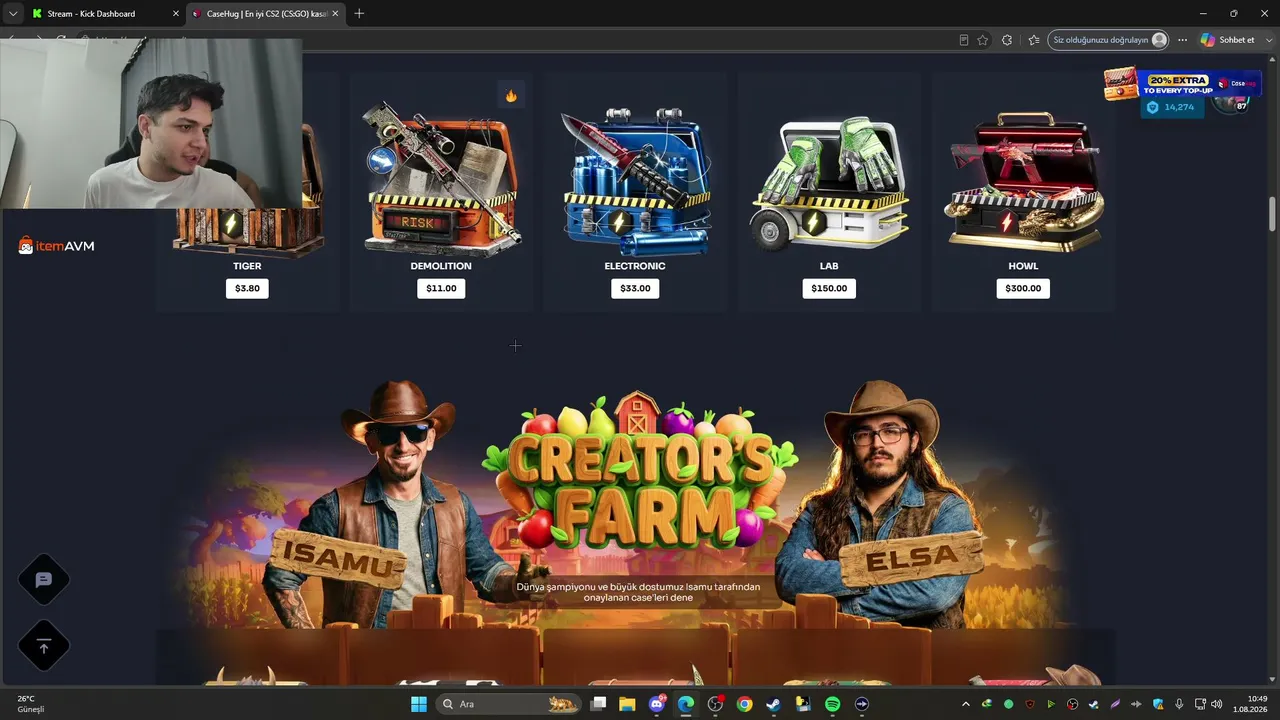Click the reader view icon in address bar
This screenshot has height=720, width=1280.
coord(963,40)
